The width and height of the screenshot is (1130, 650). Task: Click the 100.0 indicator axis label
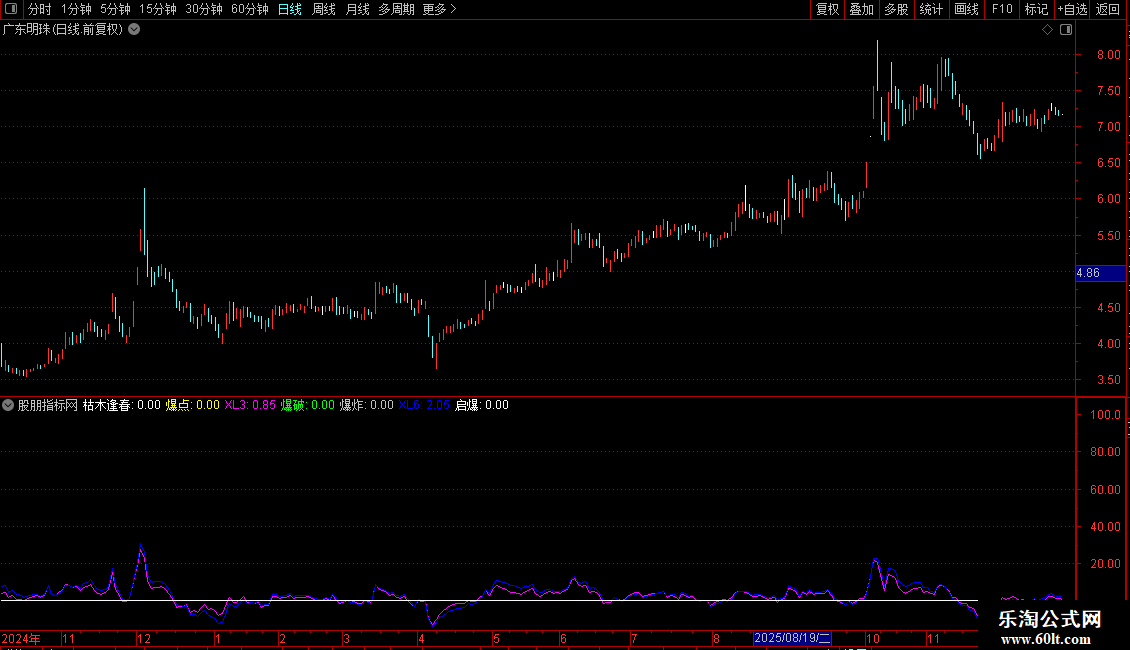coord(1105,415)
